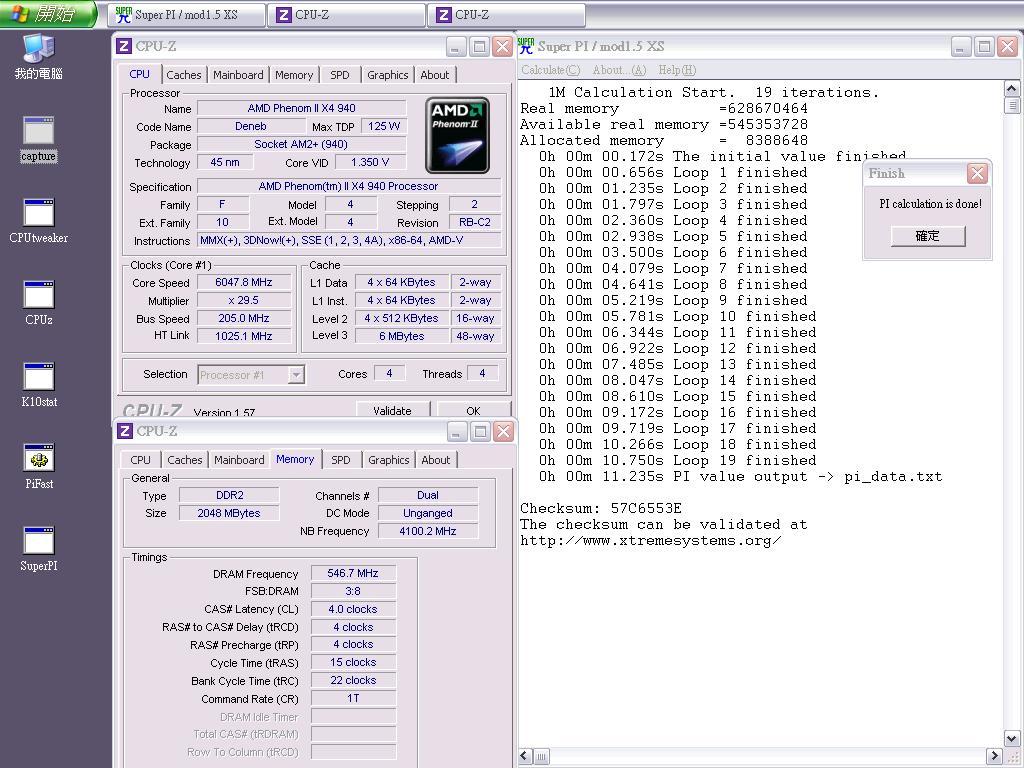Click the memory Type value DDR2

pyautogui.click(x=229, y=495)
